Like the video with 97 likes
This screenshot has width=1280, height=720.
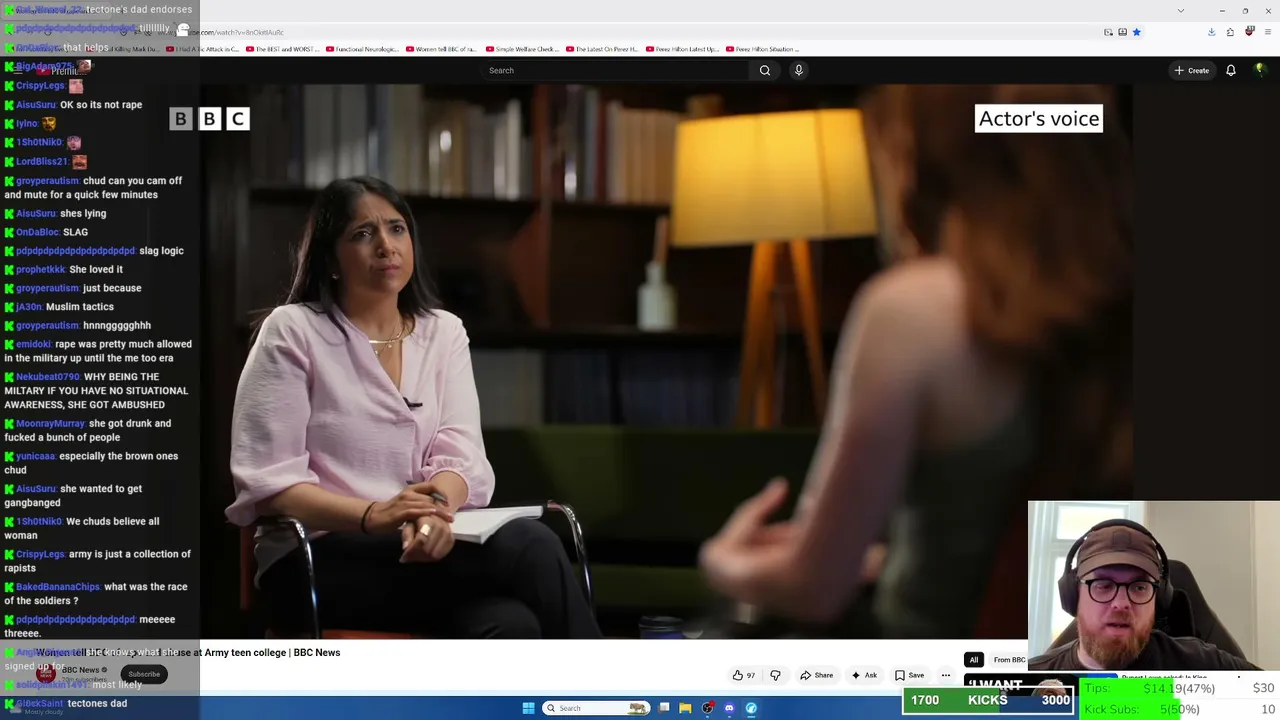click(744, 675)
